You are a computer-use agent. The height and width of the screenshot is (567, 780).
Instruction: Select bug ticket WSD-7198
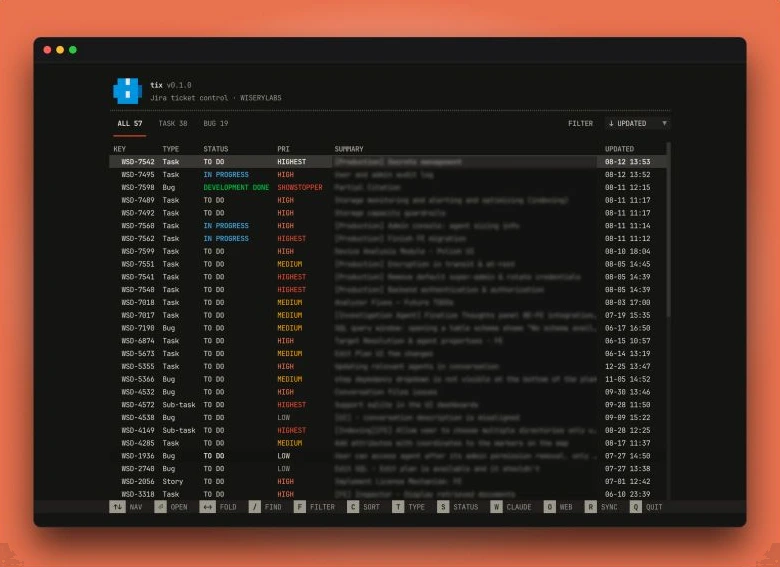pyautogui.click(x=388, y=328)
